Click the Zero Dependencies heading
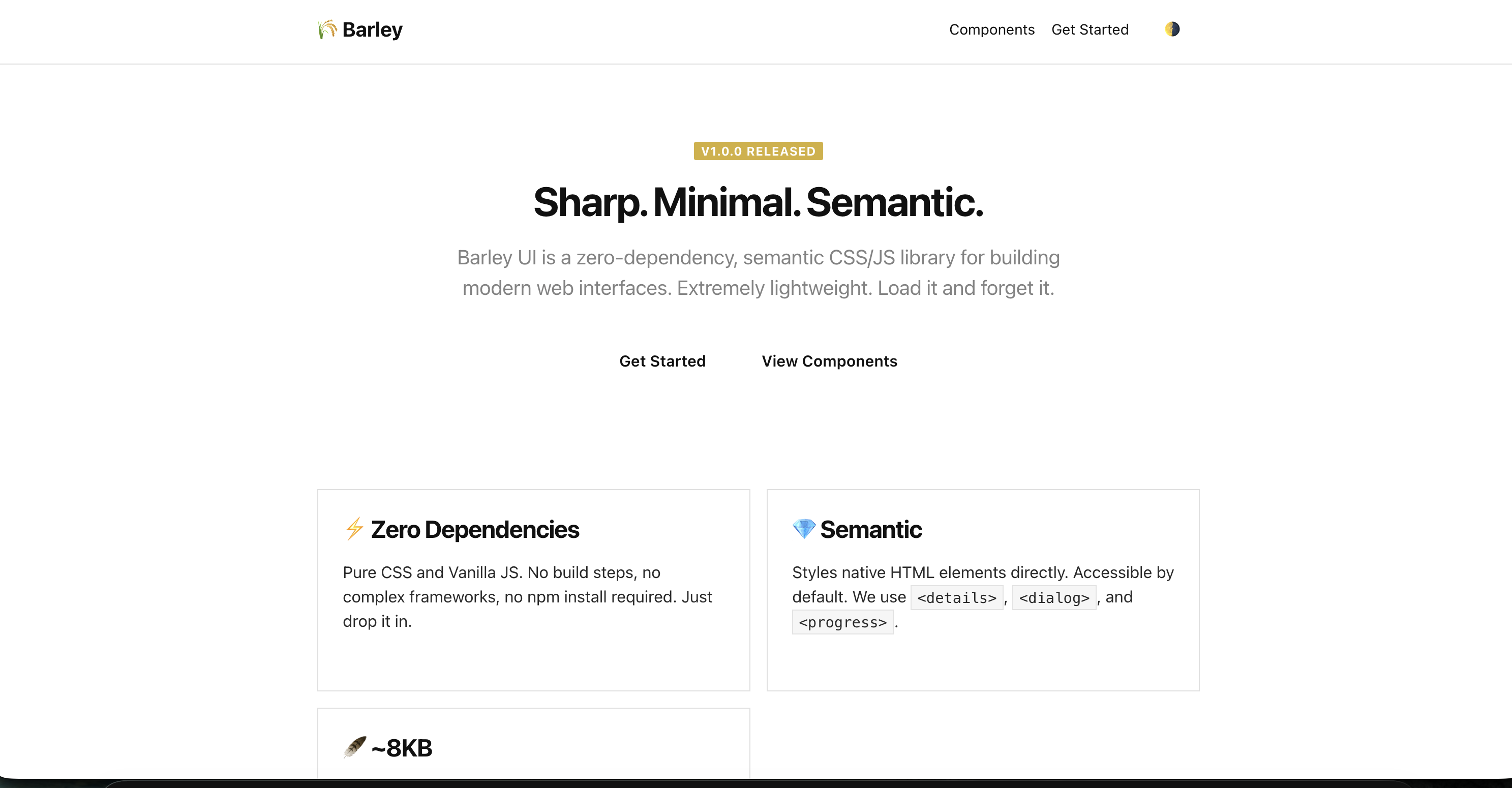This screenshot has height=788, width=1512. click(x=474, y=529)
